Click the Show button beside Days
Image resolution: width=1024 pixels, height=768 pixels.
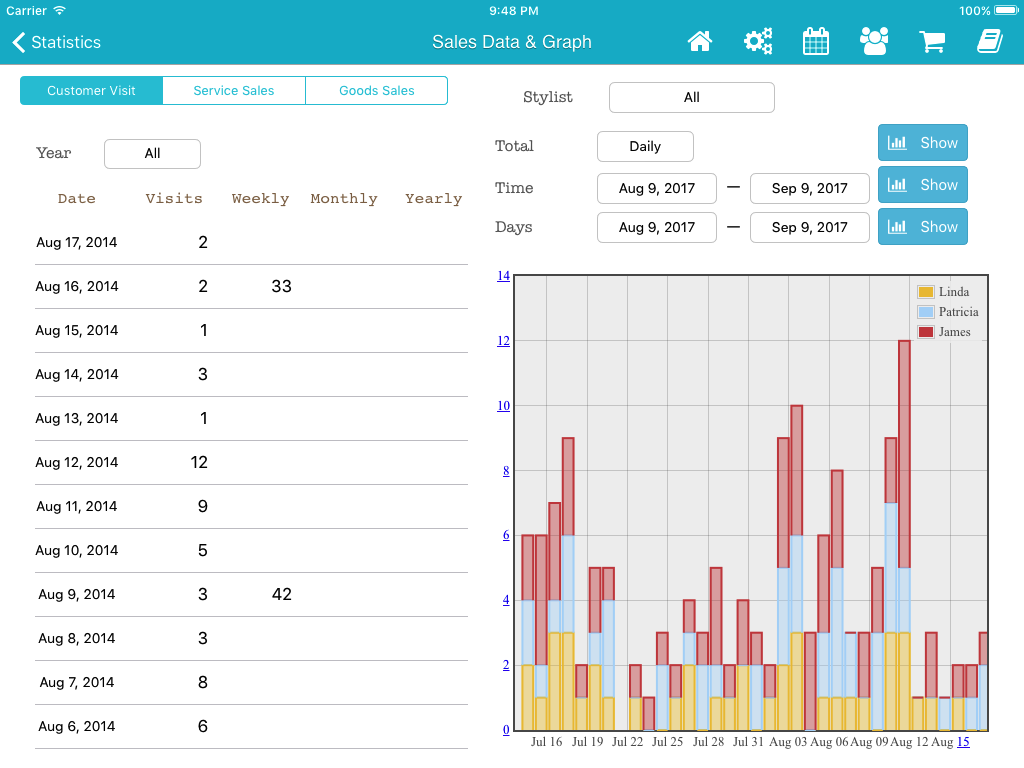pyautogui.click(x=922, y=227)
